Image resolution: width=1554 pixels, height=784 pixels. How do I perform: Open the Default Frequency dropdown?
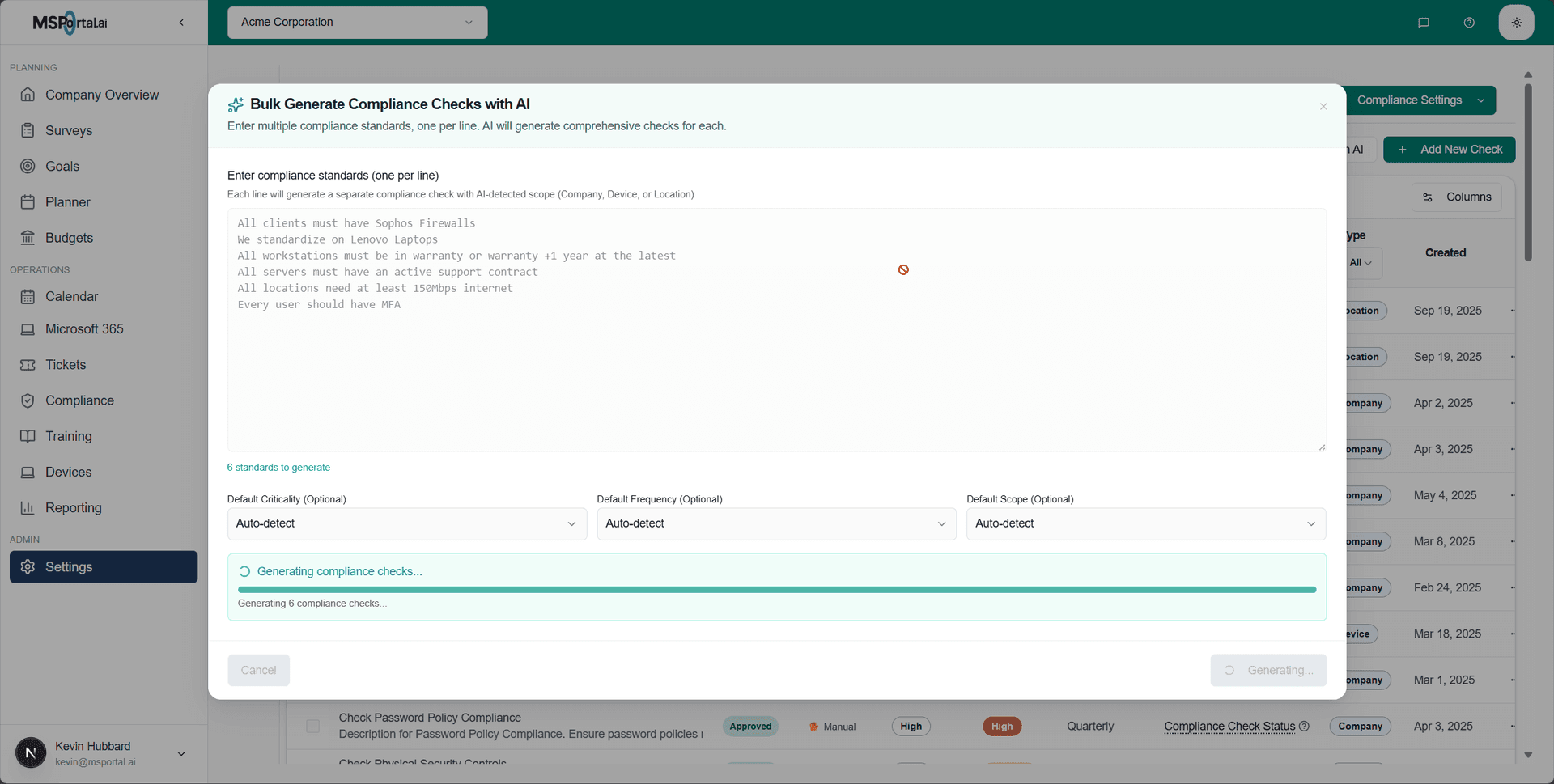775,523
